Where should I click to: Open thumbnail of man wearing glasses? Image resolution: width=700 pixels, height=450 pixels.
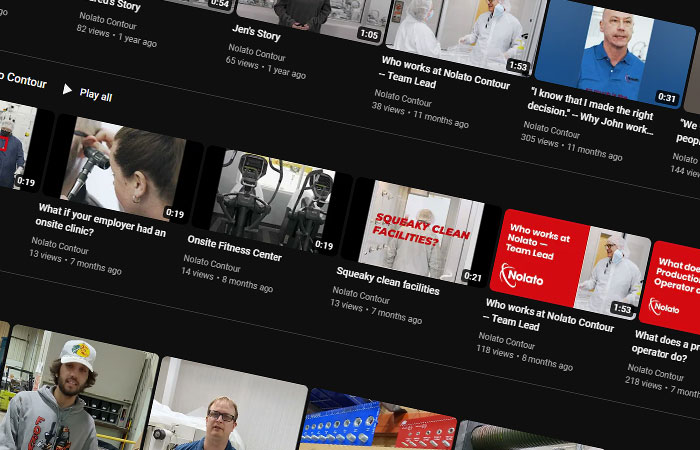228,408
